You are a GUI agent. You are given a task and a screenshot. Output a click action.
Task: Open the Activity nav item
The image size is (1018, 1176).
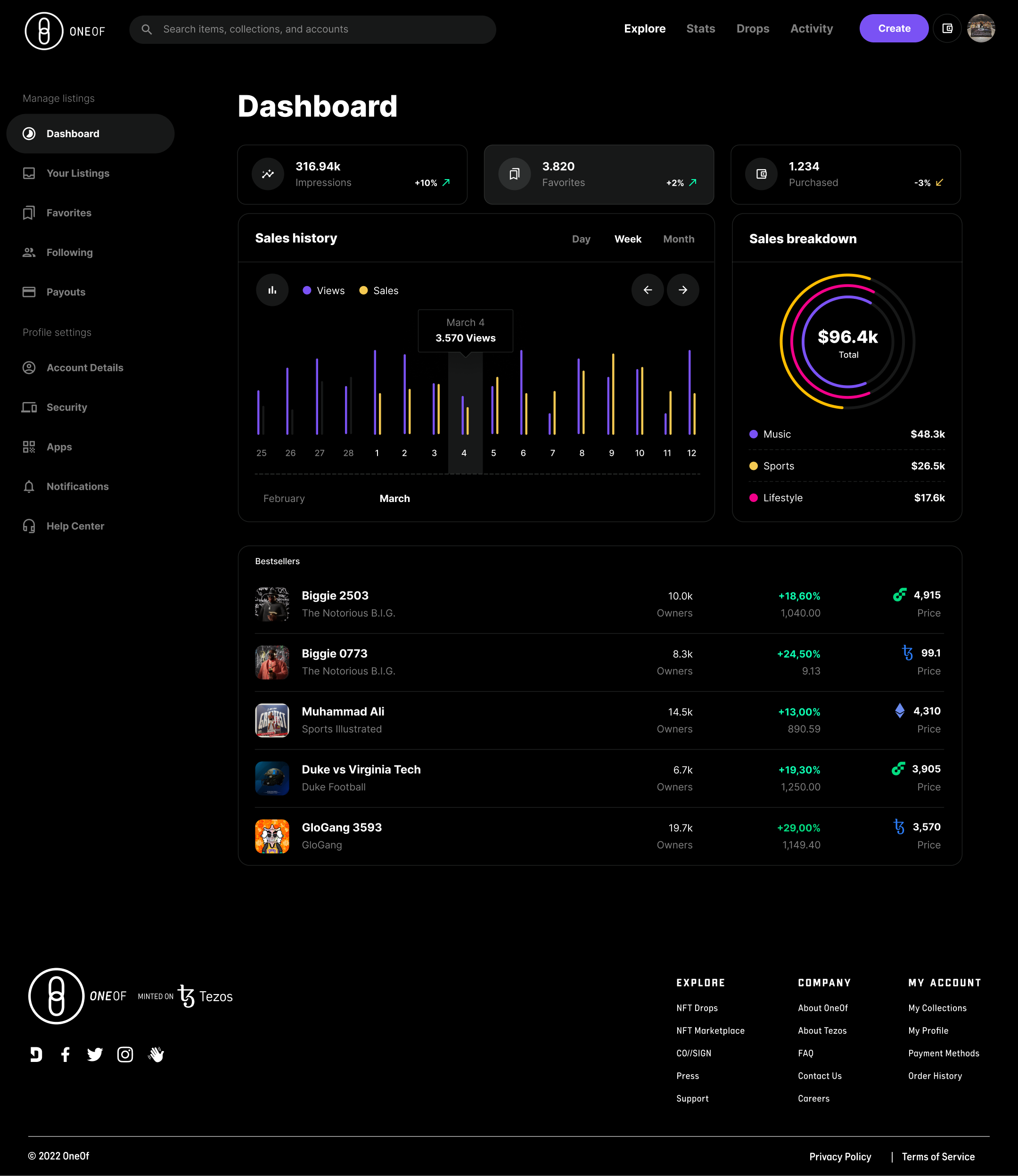coord(811,28)
